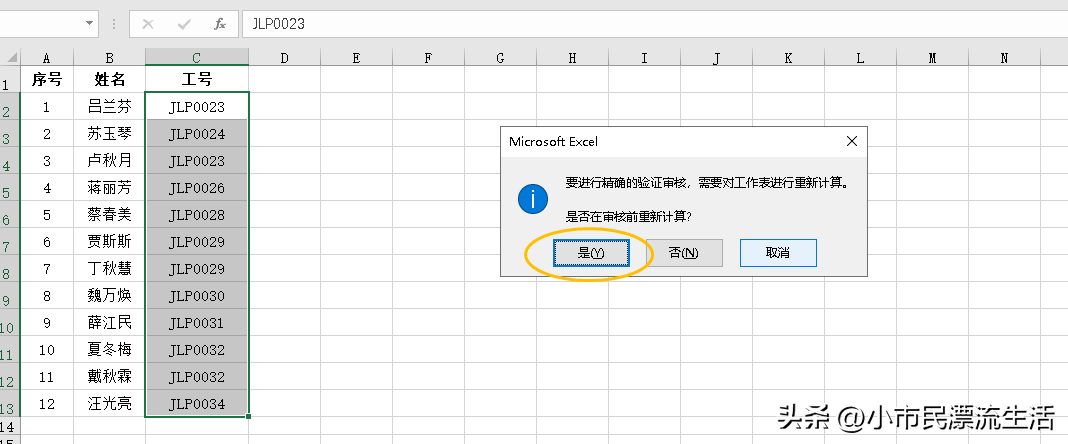Viewport: 1068px width, 444px height.
Task: Select column K header
Action: click(x=788, y=58)
